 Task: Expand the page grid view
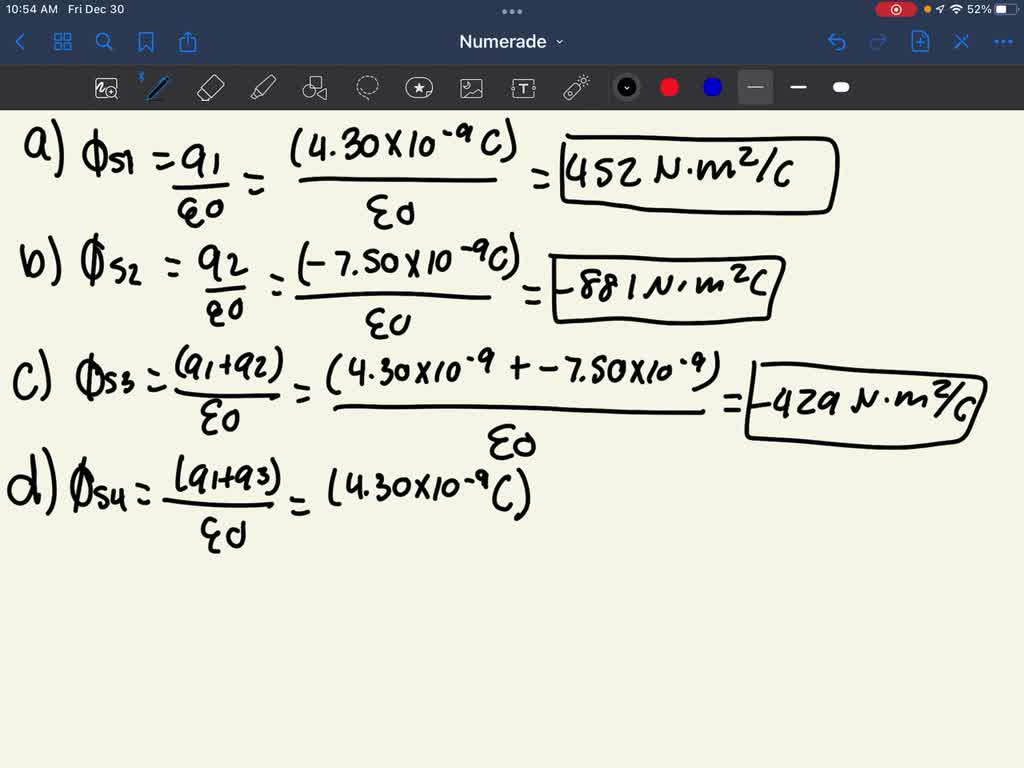click(62, 41)
